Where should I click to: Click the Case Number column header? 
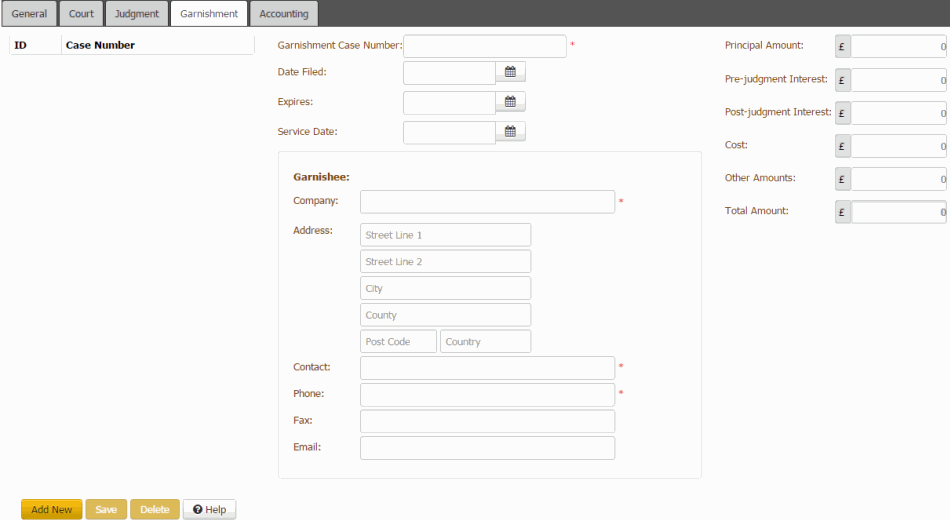pyautogui.click(x=100, y=45)
